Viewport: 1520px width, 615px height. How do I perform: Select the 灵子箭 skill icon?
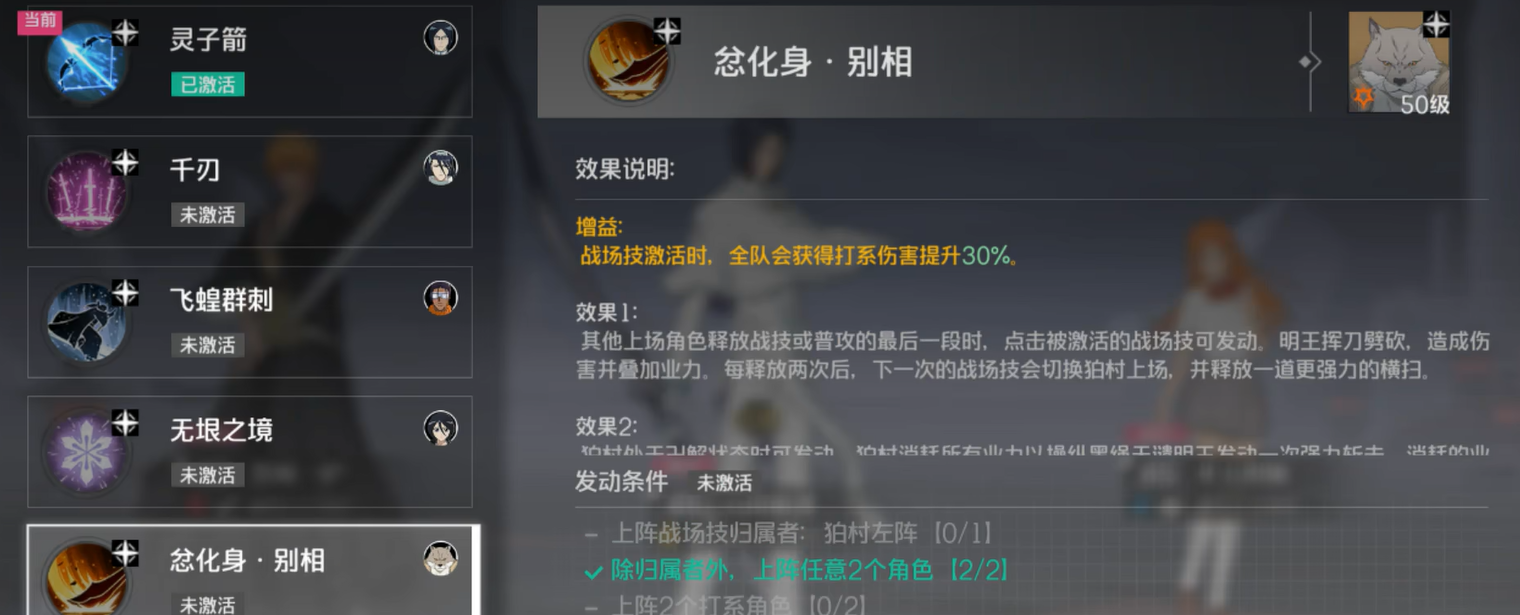[x=86, y=62]
